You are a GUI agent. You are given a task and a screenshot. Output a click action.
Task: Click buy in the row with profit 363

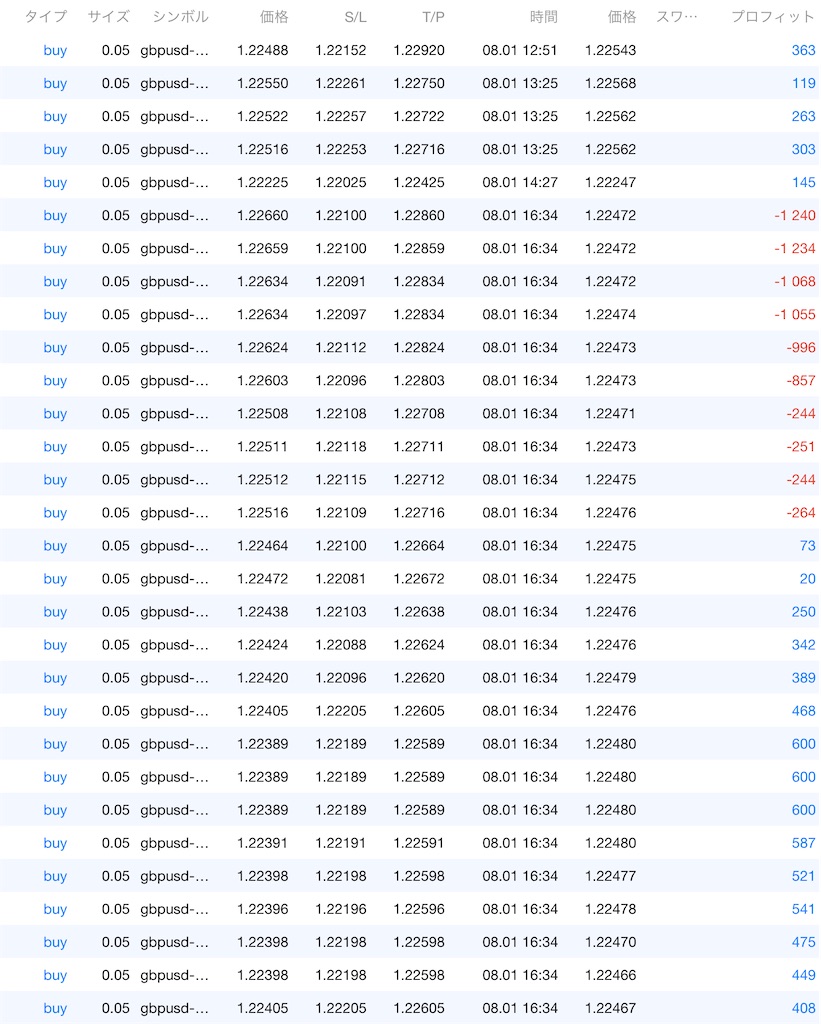pyautogui.click(x=55, y=51)
